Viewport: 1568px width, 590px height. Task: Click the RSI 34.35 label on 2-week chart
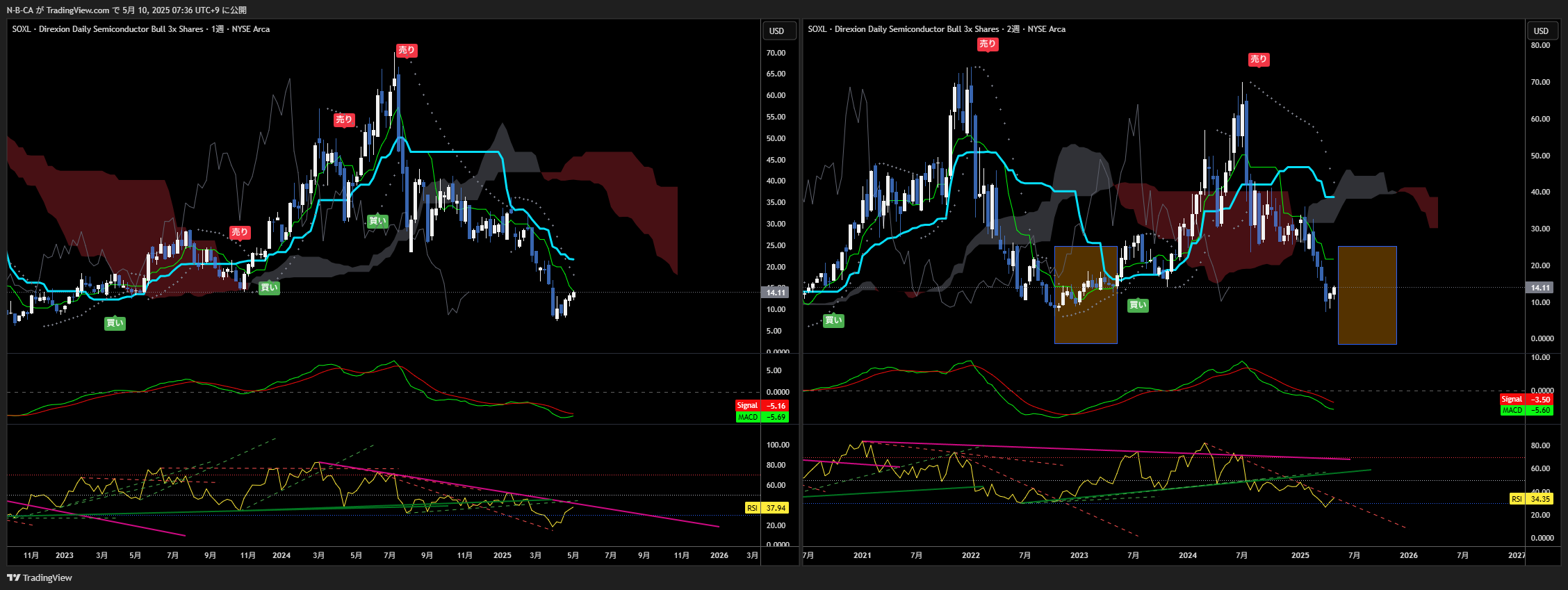coord(1531,499)
